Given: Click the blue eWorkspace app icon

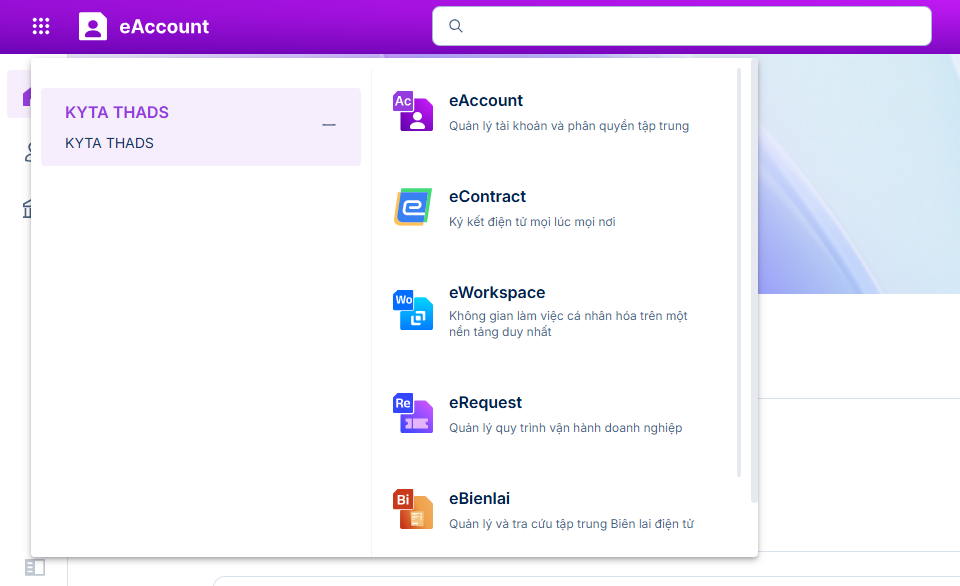Looking at the screenshot, I should point(413,310).
